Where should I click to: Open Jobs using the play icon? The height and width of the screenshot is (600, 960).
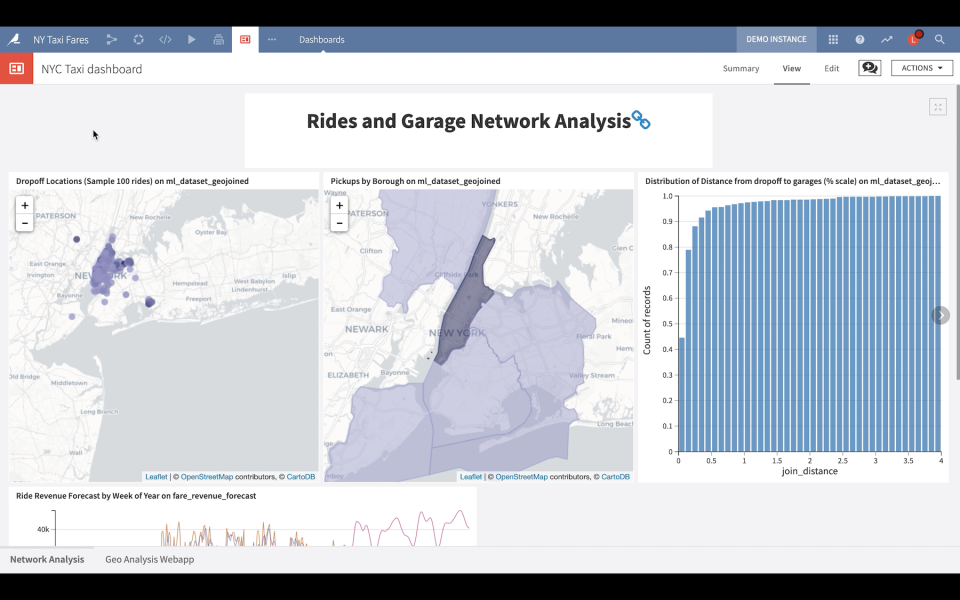(192, 39)
